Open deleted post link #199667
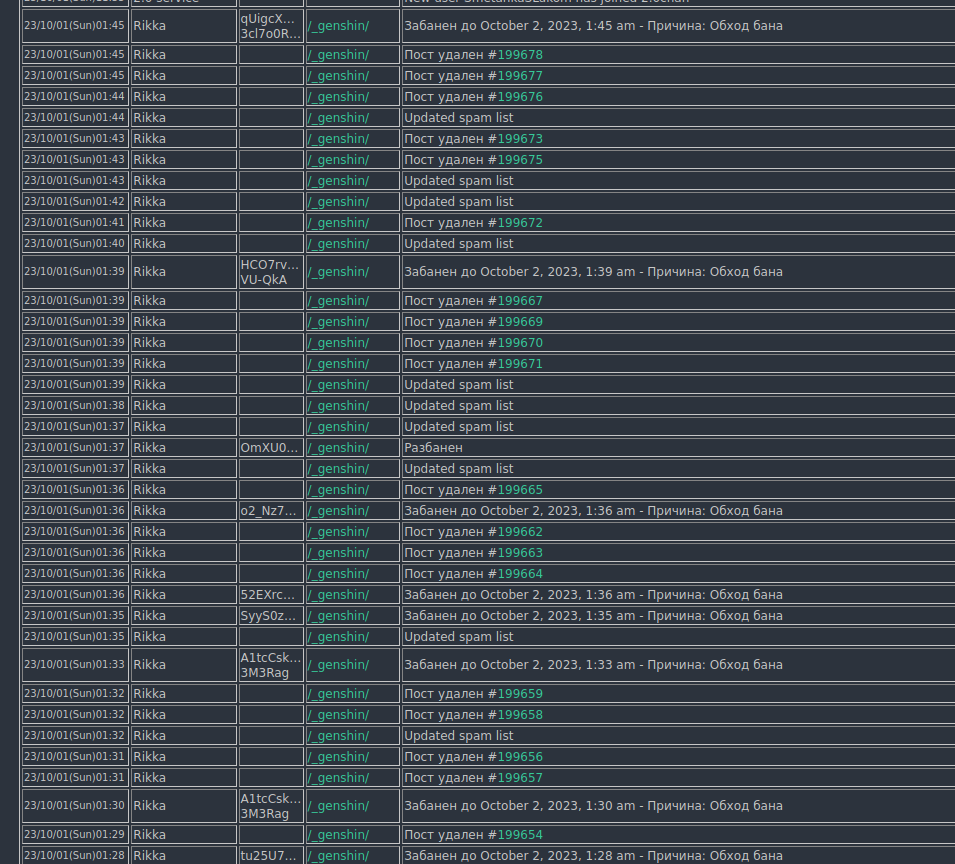 click(x=520, y=301)
